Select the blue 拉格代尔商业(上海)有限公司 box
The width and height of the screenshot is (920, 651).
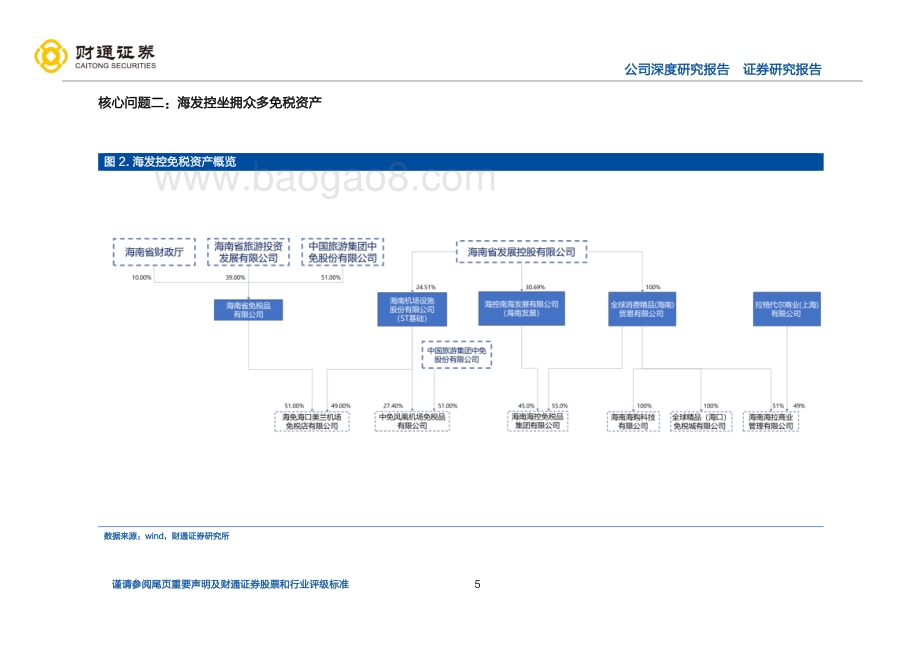pyautogui.click(x=787, y=309)
